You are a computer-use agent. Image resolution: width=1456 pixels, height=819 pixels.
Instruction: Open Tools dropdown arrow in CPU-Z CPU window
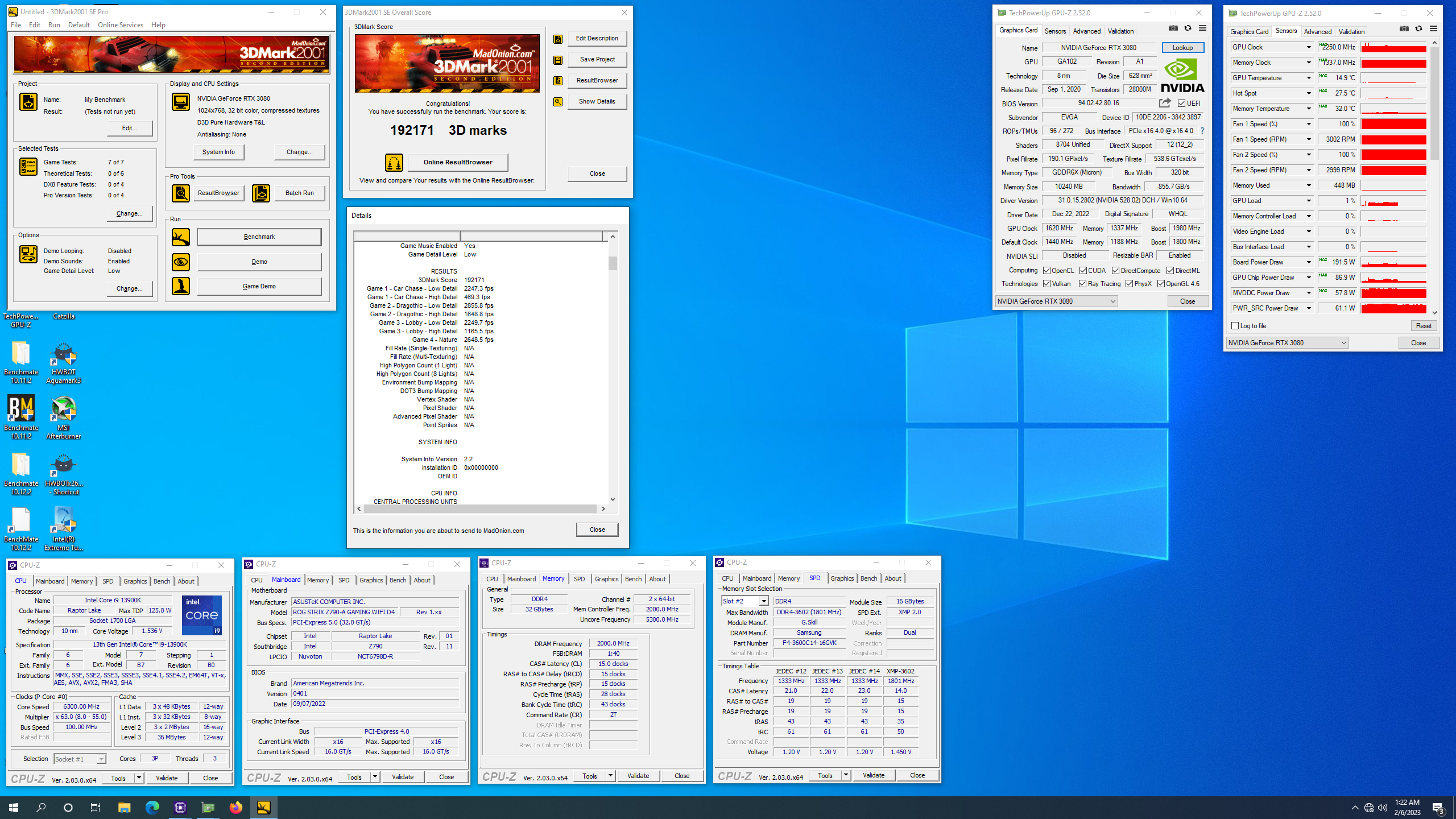point(138,777)
